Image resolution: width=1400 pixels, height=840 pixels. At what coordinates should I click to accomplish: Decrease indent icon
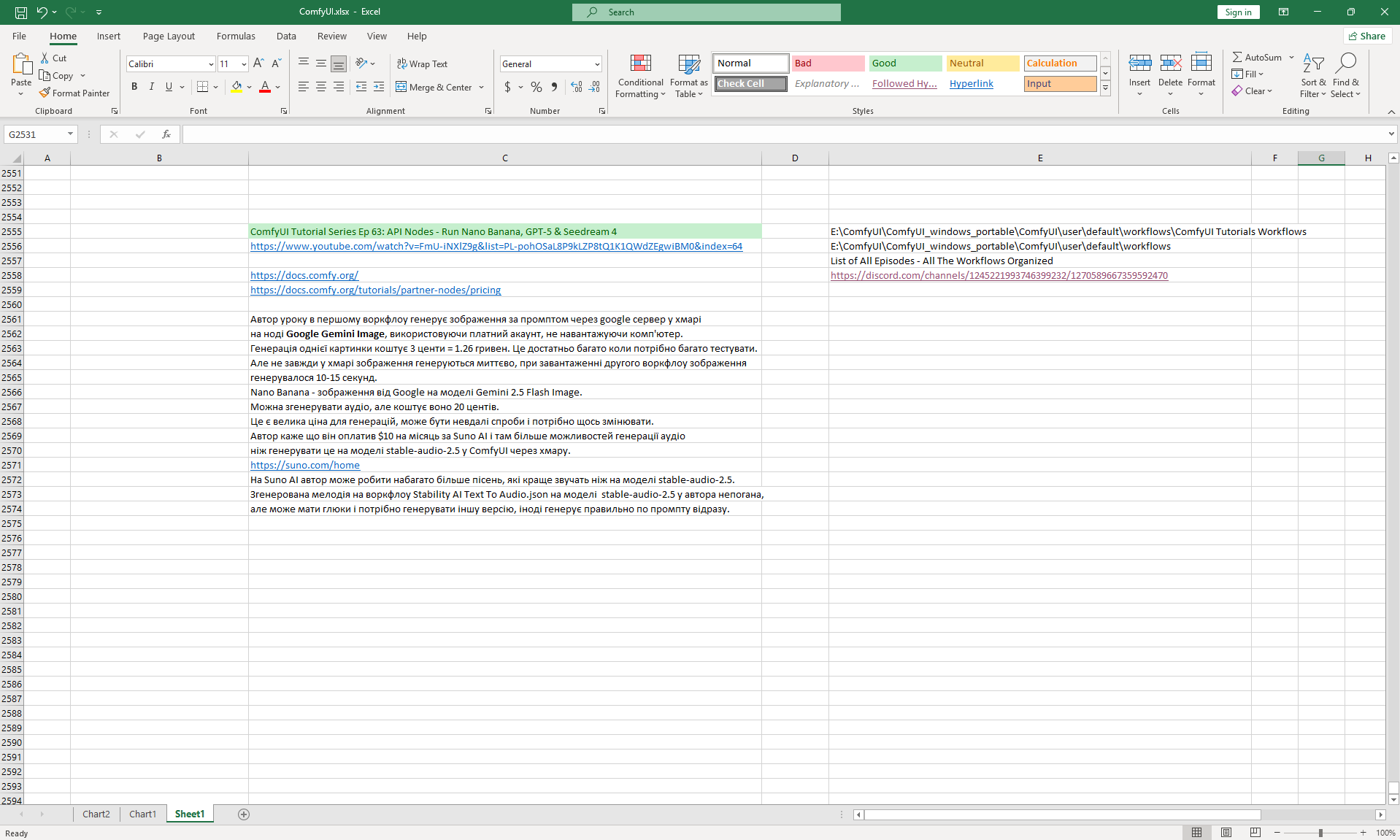pos(361,87)
